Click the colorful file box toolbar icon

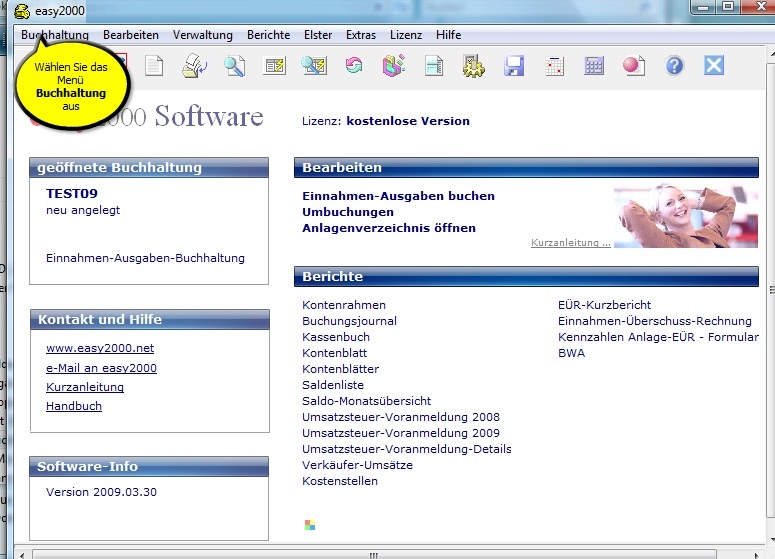click(394, 65)
